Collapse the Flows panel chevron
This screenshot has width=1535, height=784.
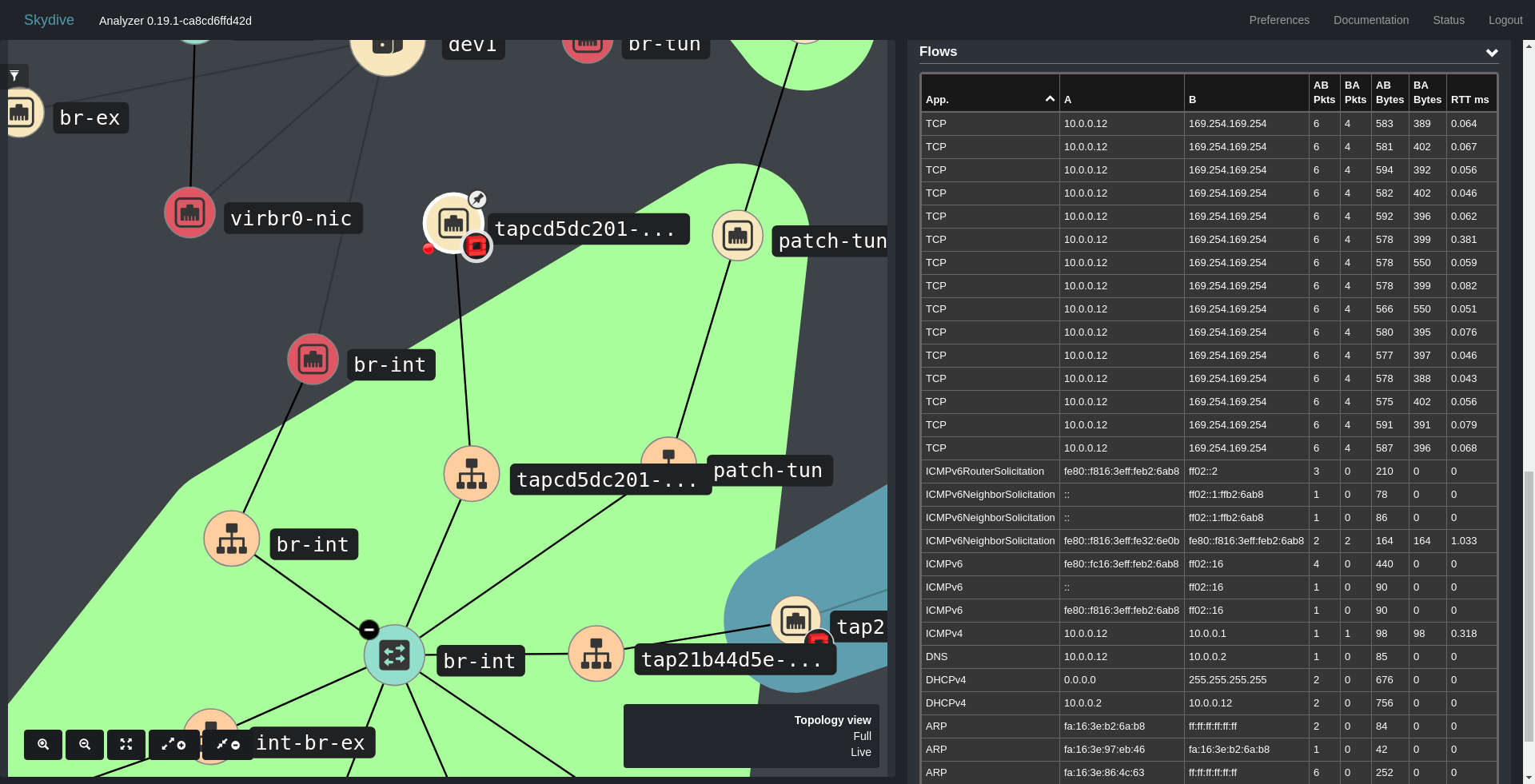[x=1492, y=53]
